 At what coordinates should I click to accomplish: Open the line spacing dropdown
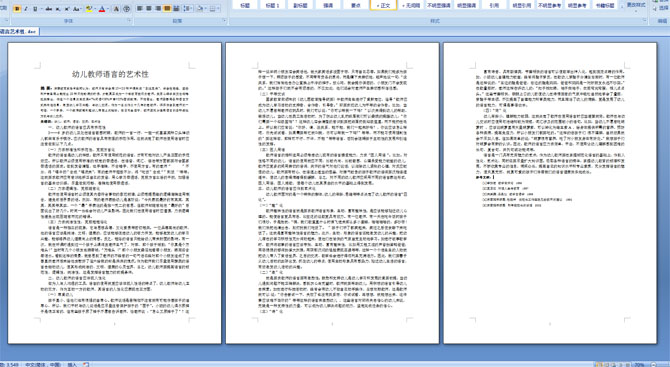click(188, 9)
